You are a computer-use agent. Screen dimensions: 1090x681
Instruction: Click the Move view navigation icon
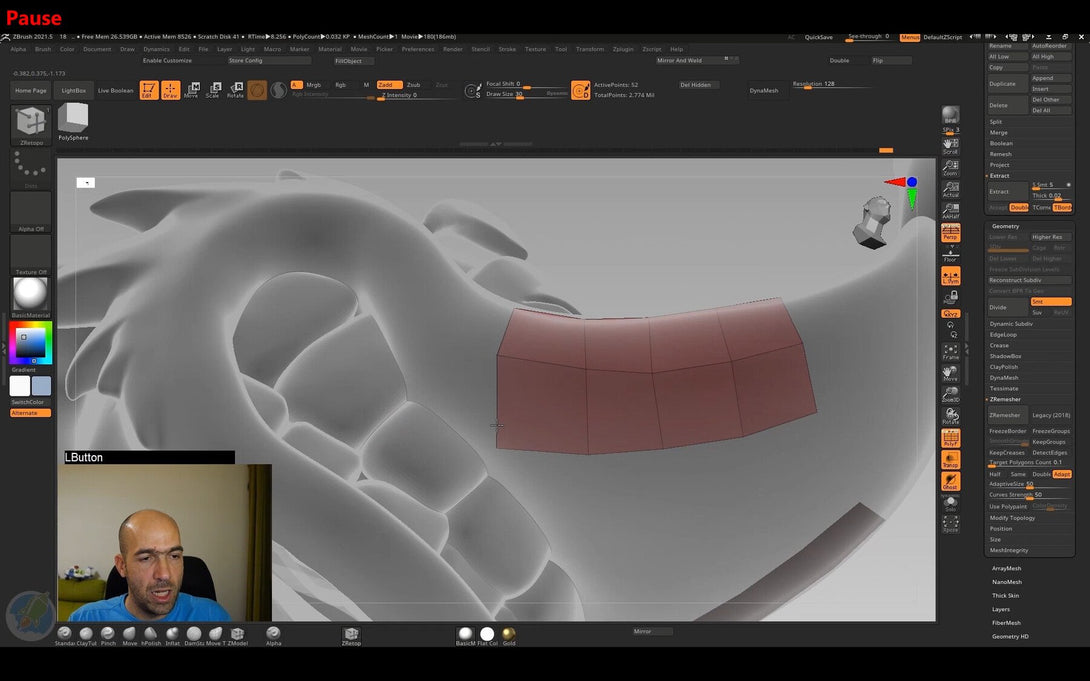click(x=950, y=373)
